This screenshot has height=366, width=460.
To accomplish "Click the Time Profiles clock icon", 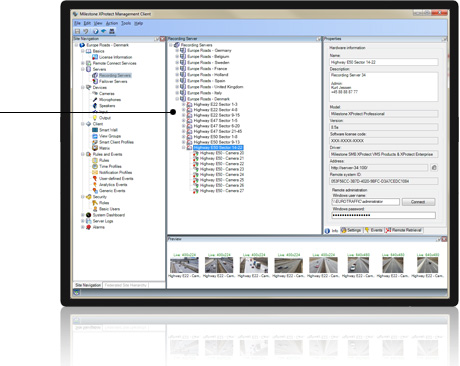I will click(95, 166).
